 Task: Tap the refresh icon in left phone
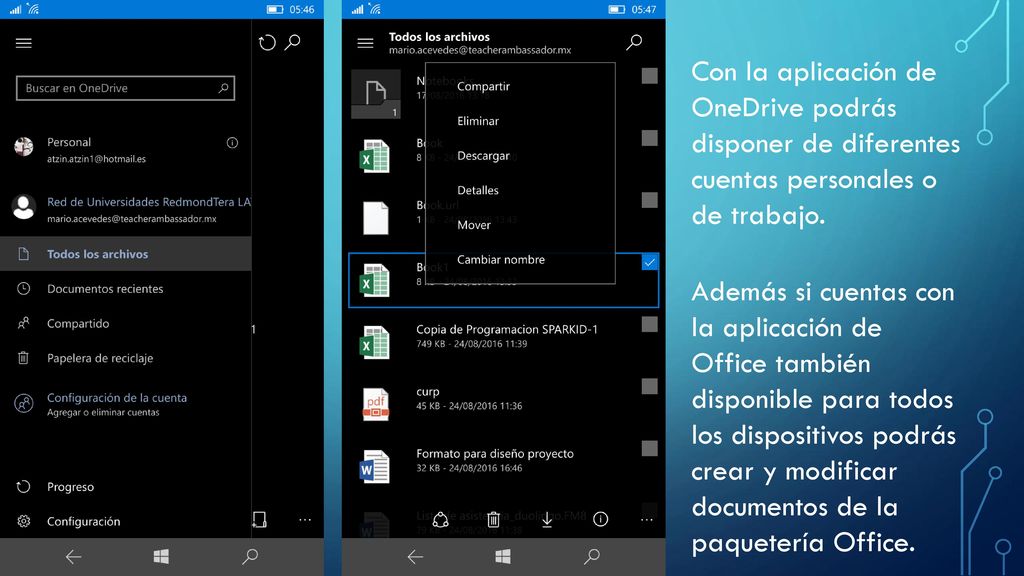pos(267,43)
